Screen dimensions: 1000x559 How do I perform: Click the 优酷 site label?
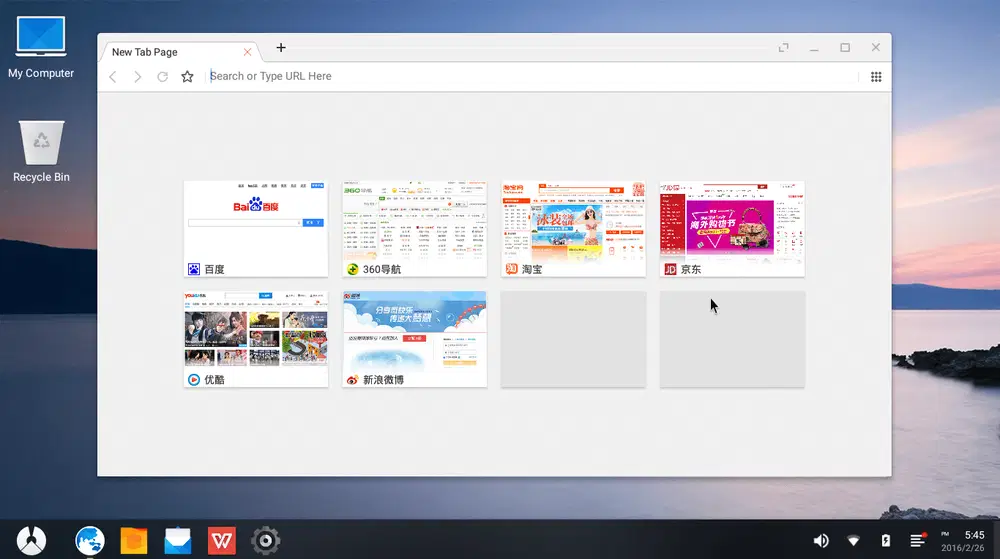click(215, 380)
